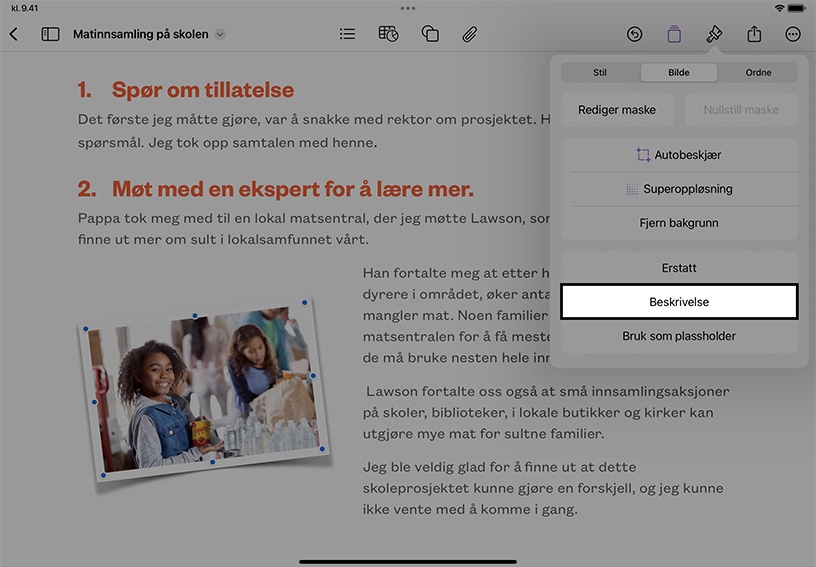
Task: Click the document title 'Matinnsamling på skolen'
Action: [x=141, y=34]
